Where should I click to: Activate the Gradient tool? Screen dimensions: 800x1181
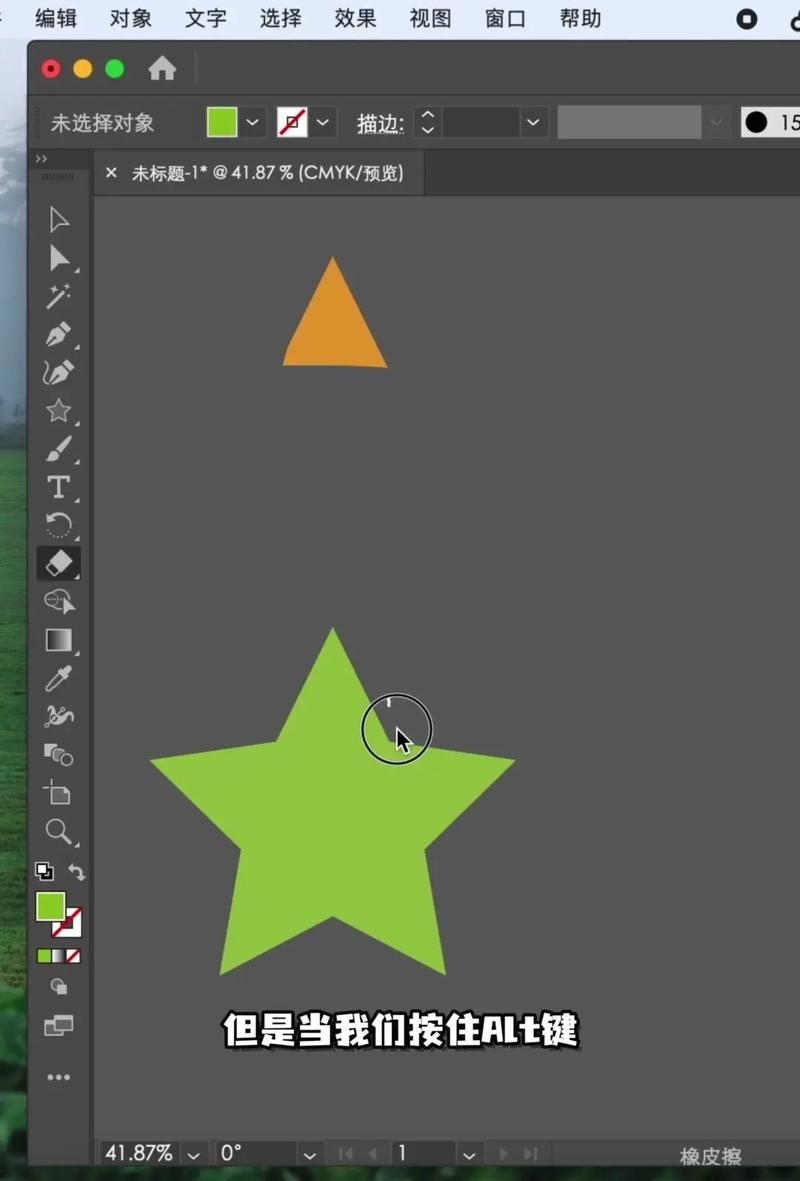point(58,639)
